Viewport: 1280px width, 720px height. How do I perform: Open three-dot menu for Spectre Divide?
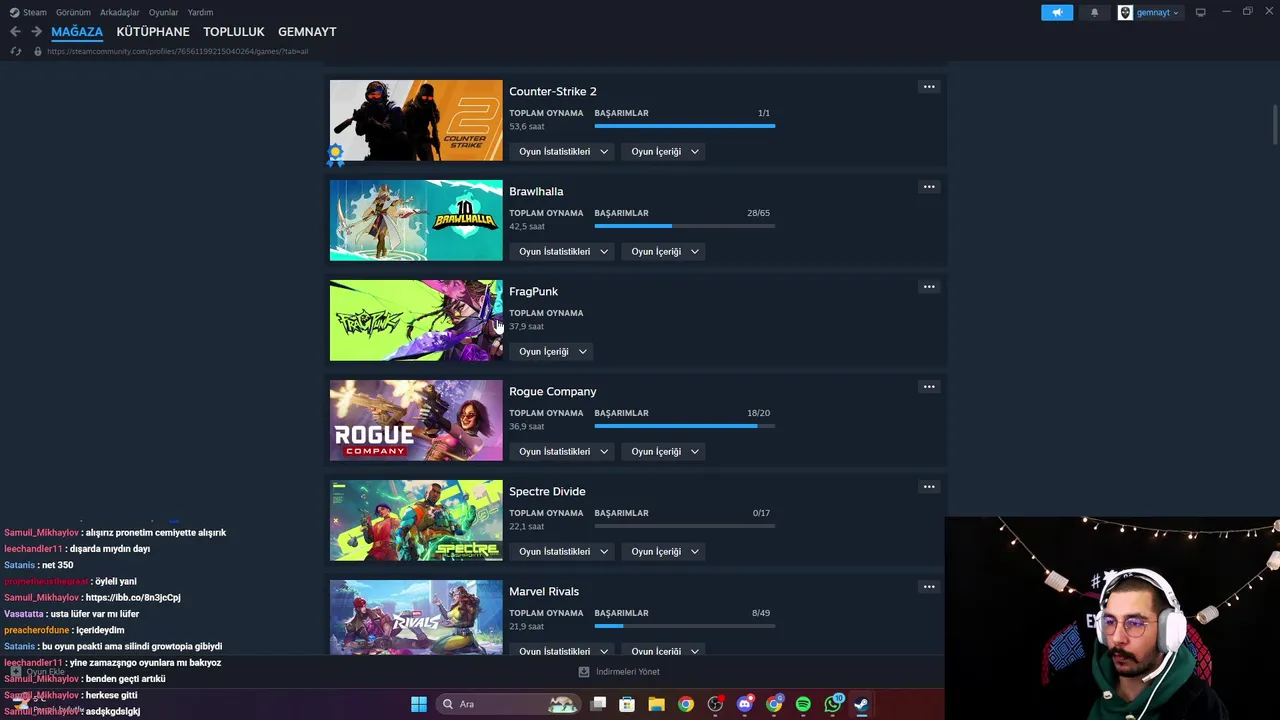[x=929, y=487]
